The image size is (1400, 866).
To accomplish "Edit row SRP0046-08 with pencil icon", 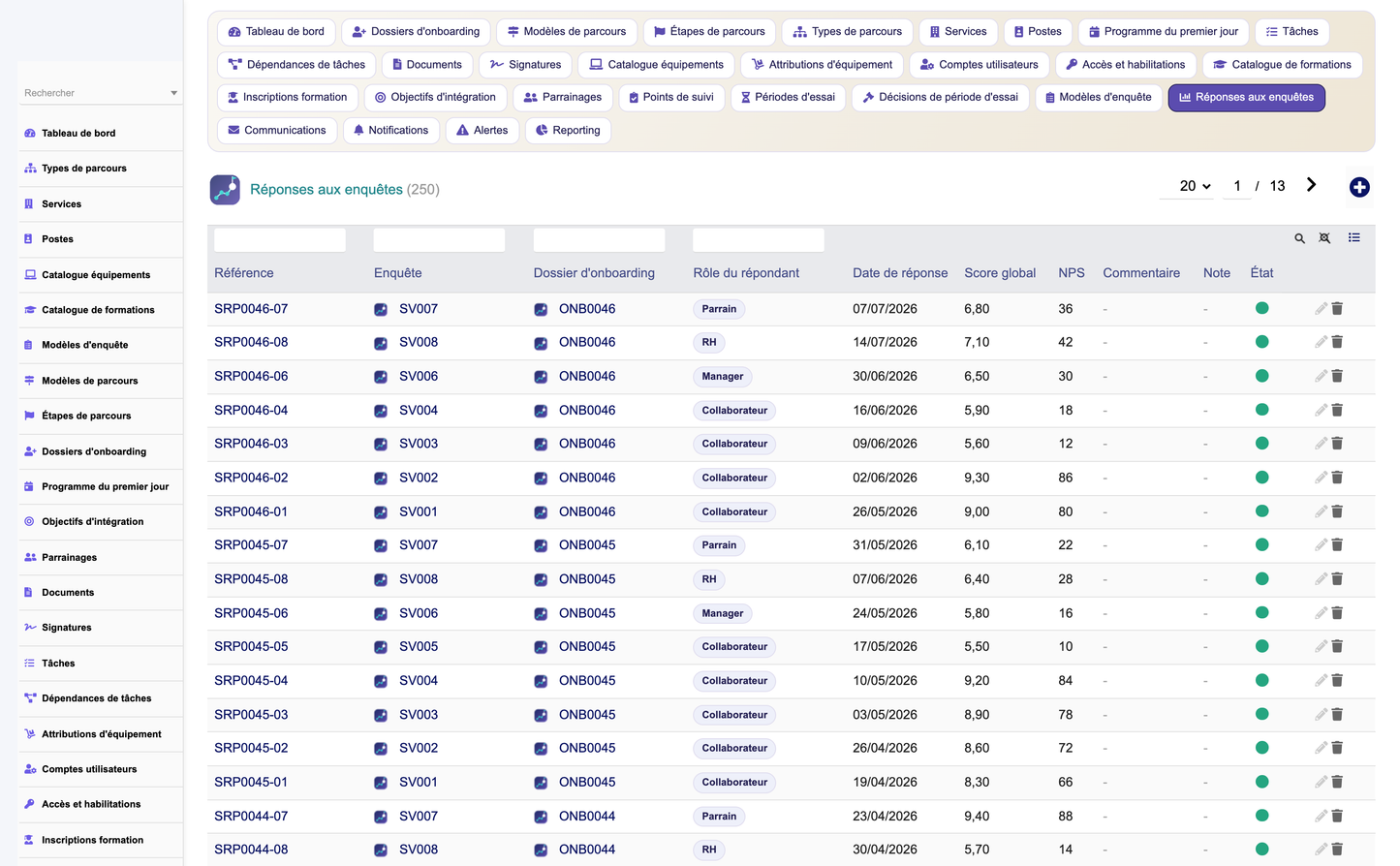I will (1321, 342).
